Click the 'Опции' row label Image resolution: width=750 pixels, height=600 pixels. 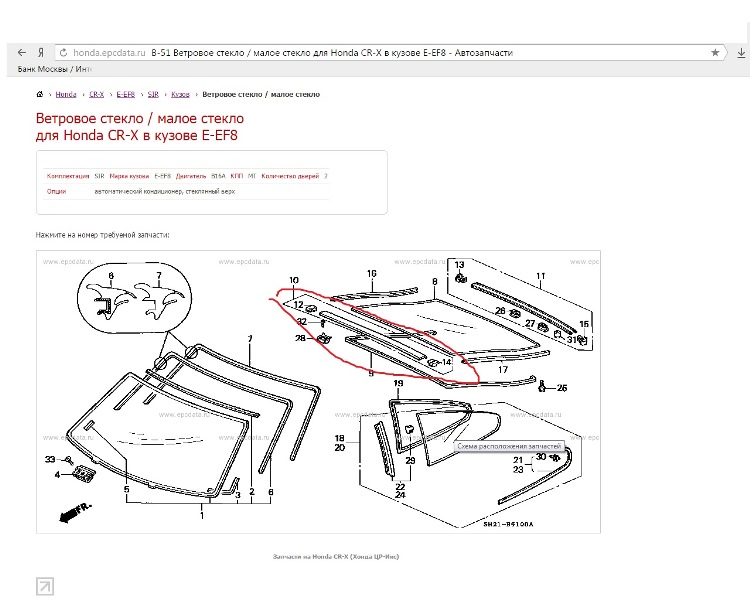point(56,191)
